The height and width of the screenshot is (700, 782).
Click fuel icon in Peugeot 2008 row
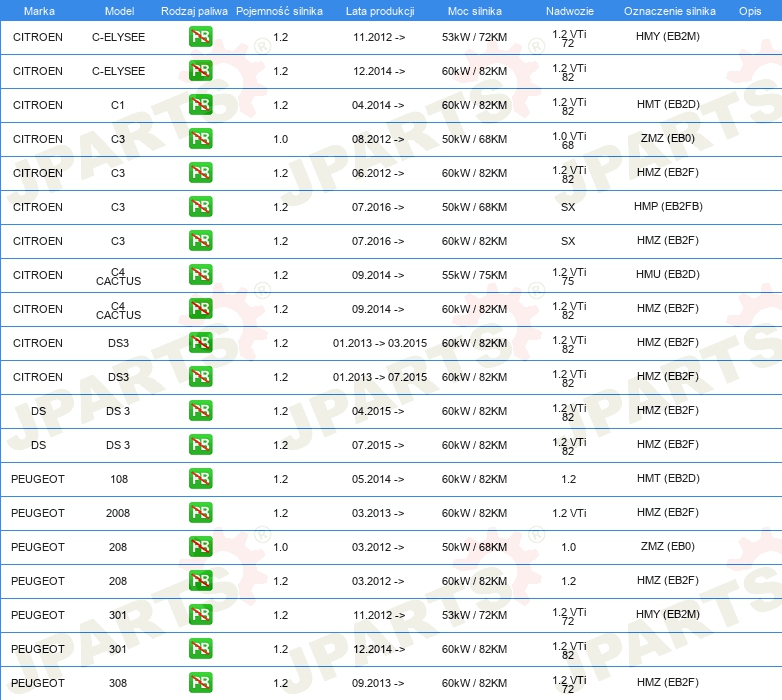200,513
